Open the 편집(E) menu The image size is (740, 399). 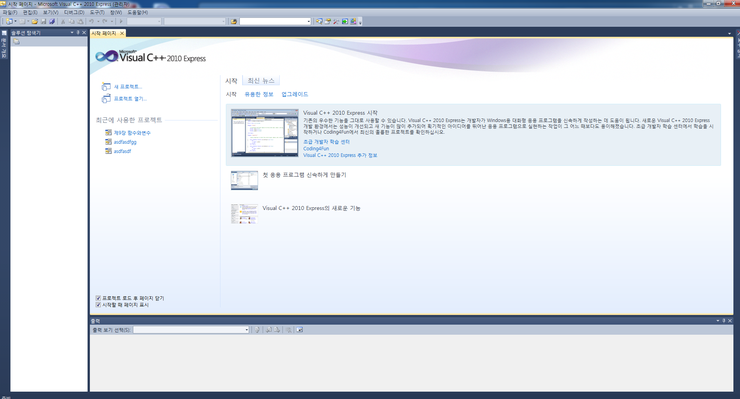click(x=30, y=12)
